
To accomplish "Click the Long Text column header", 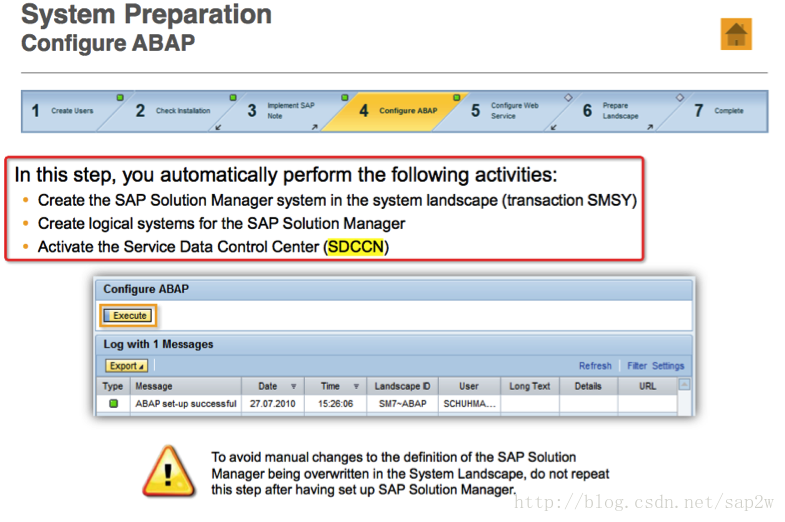I will click(530, 386).
